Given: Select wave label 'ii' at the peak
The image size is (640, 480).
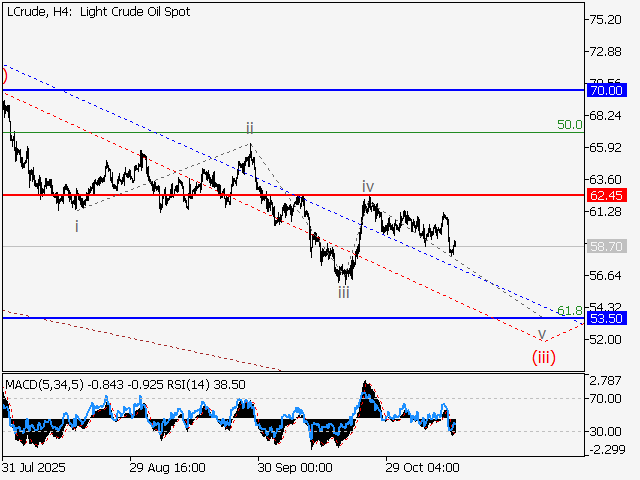Looking at the screenshot, I should click(250, 128).
